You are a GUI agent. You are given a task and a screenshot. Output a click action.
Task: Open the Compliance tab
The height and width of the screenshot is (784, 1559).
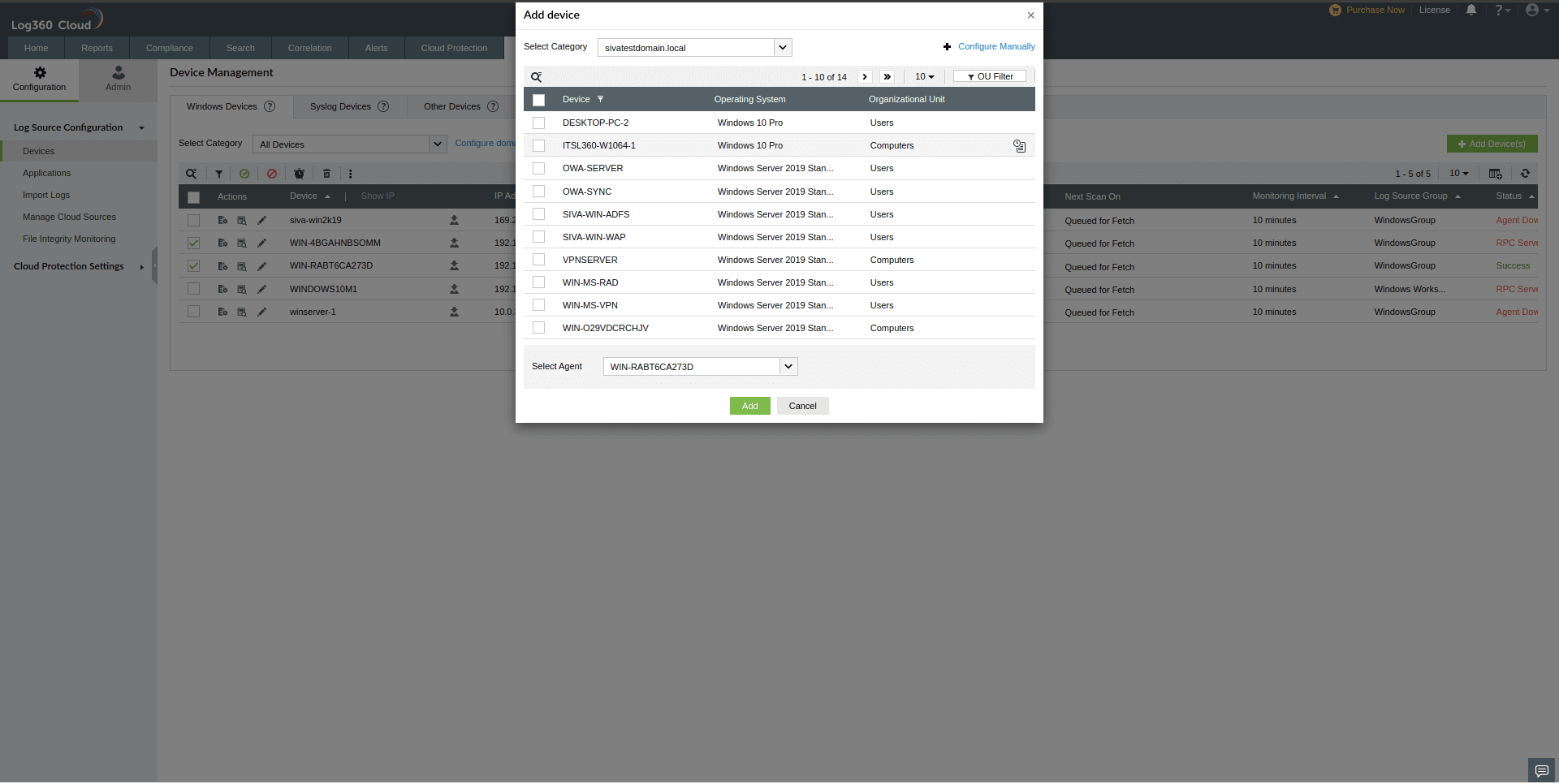coord(170,49)
